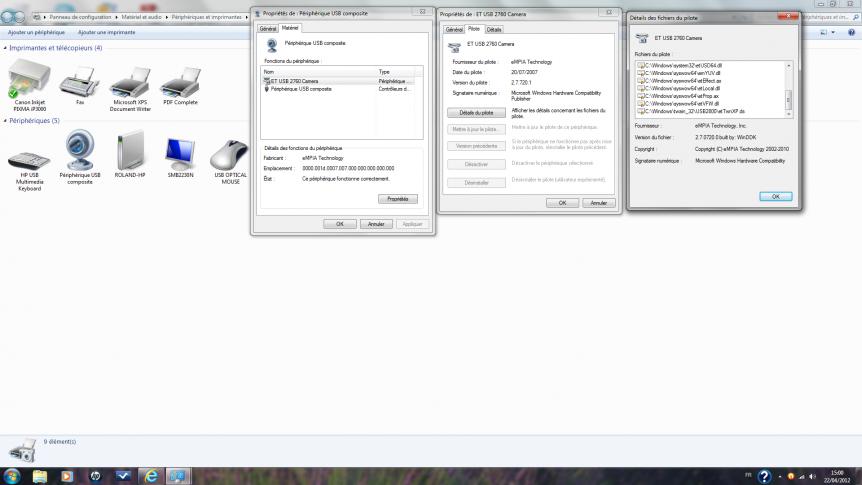Click OK in the ET USB 2760 Camera properties dialog
The height and width of the screenshot is (485, 862).
tap(562, 203)
